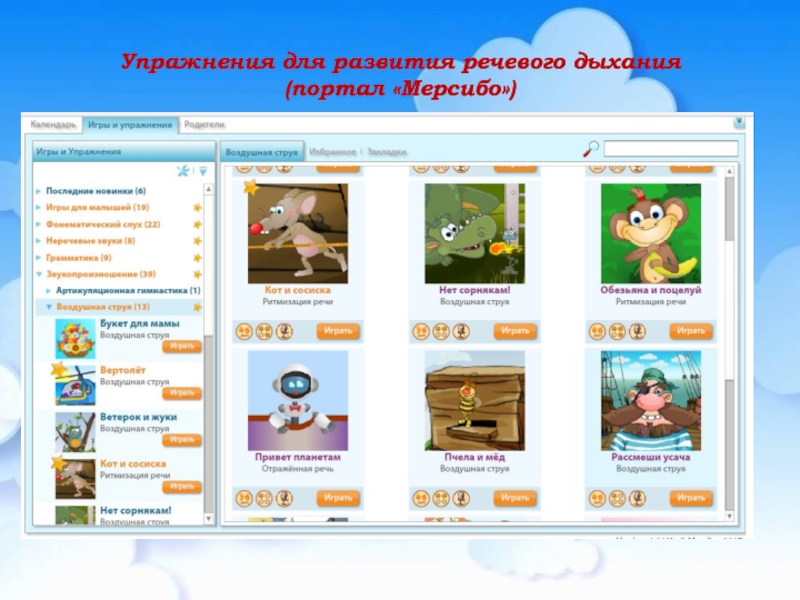This screenshot has height=600, width=800.
Task: Play the Пчела и мёд game
Action: (x=515, y=498)
